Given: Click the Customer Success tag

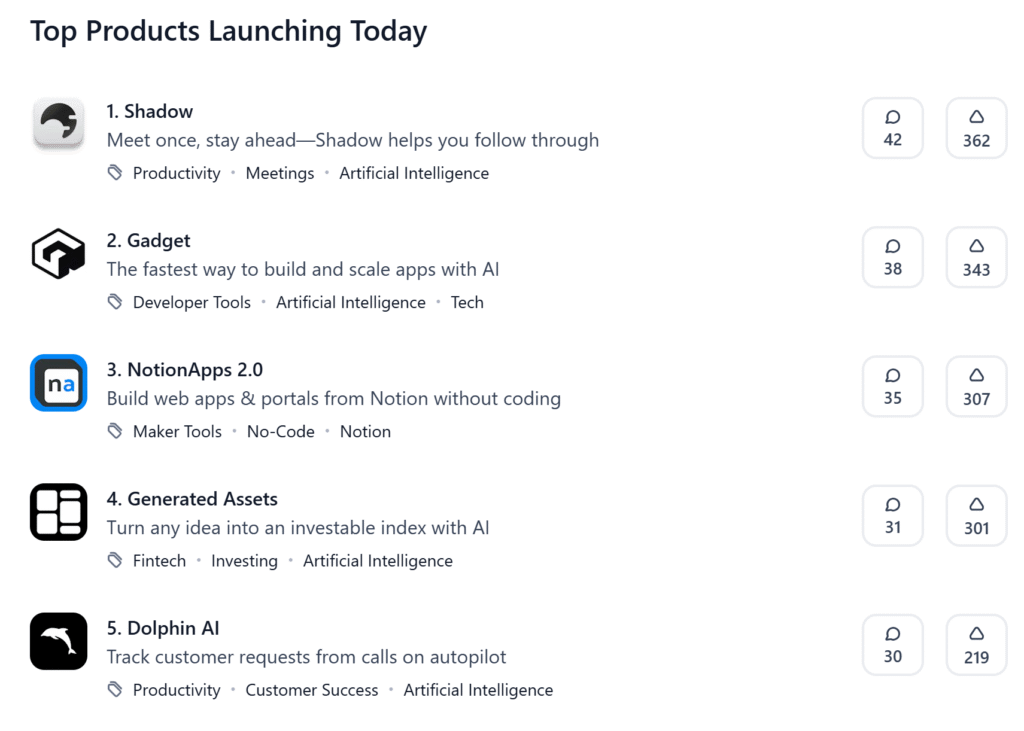Looking at the screenshot, I should click(312, 690).
